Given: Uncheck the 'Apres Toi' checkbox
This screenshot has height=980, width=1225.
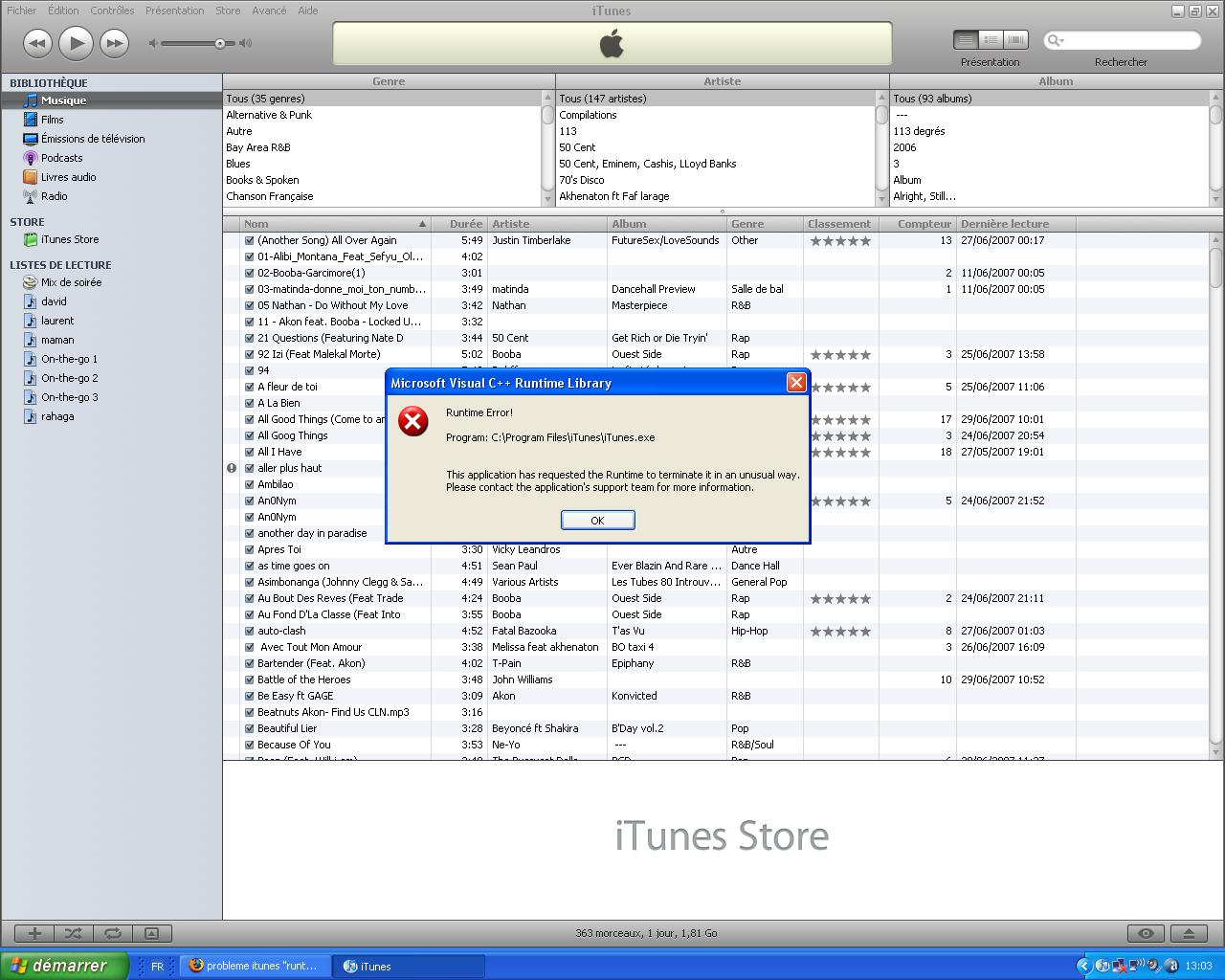Looking at the screenshot, I should 249,549.
